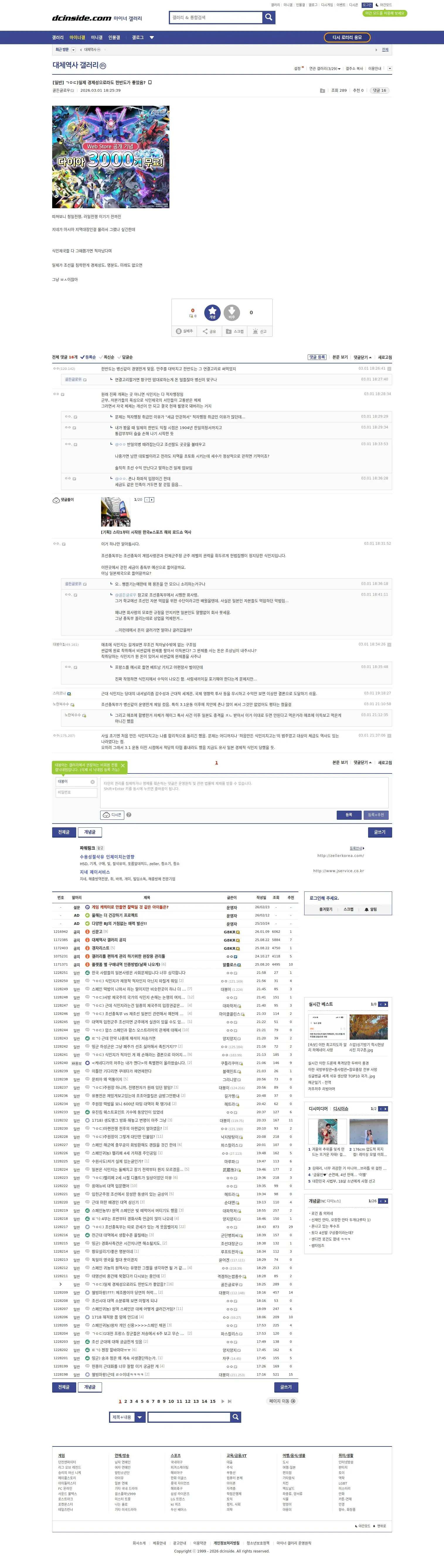Select the 갤러리 nav tab
Screen dimensions: 444x1568
coord(58,38)
